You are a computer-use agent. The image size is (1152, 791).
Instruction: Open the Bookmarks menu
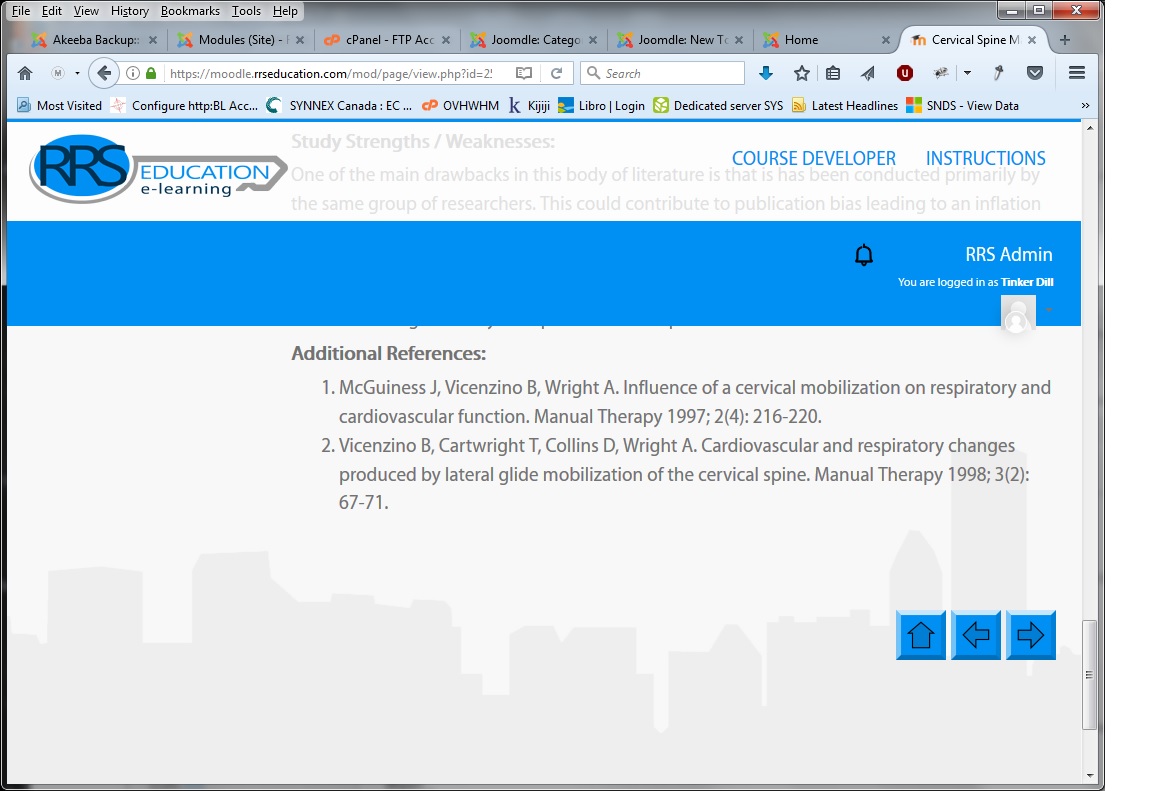190,11
